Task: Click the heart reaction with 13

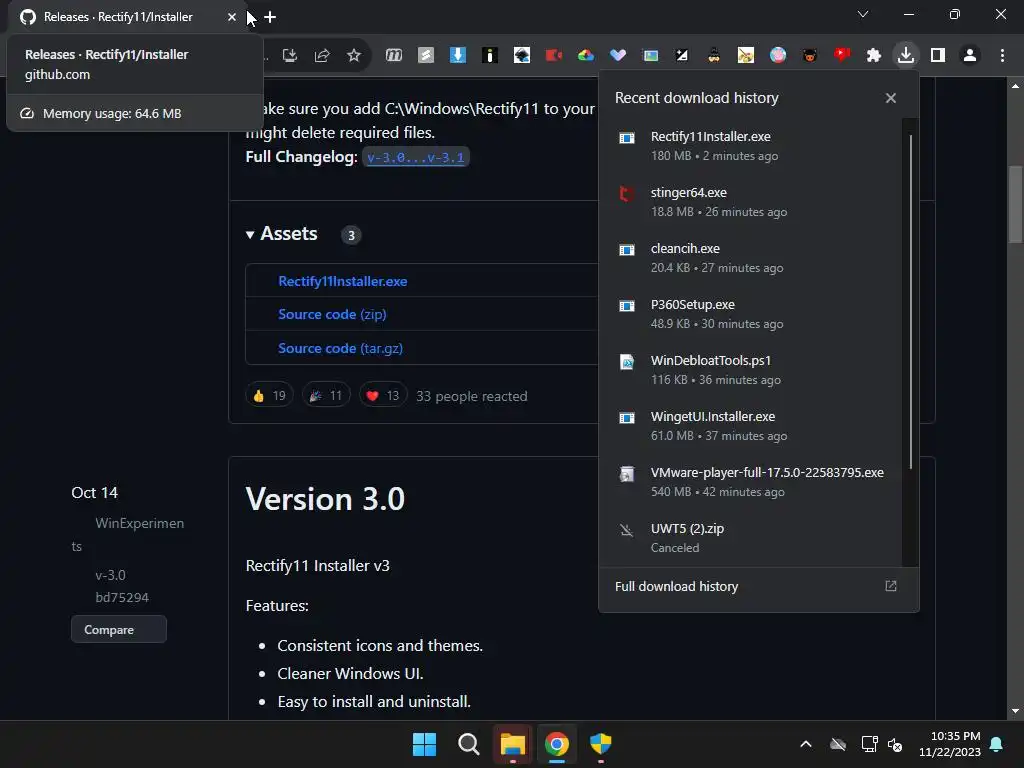Action: 383,396
